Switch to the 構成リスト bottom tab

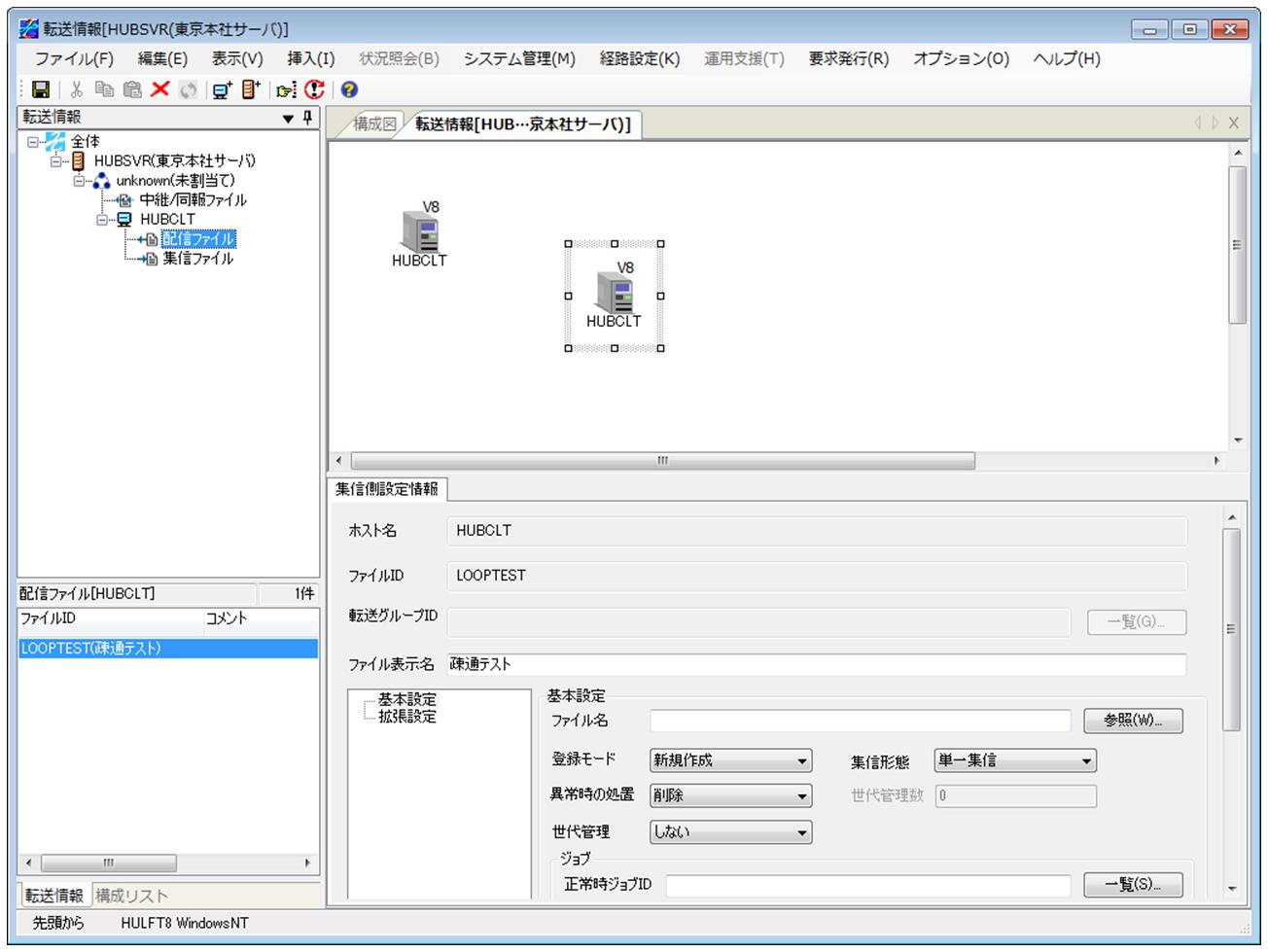tap(131, 897)
